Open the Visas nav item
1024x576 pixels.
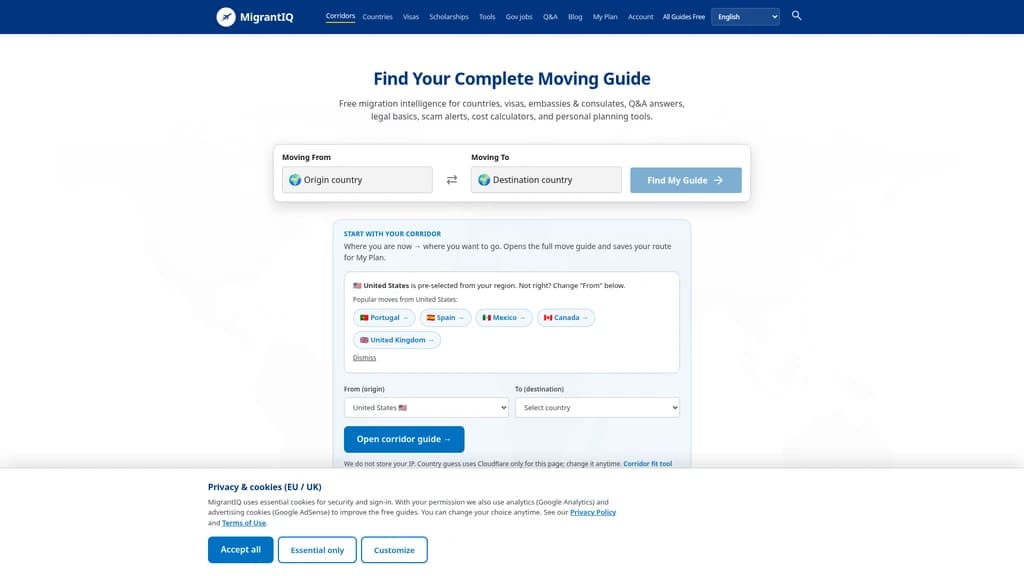coord(411,17)
